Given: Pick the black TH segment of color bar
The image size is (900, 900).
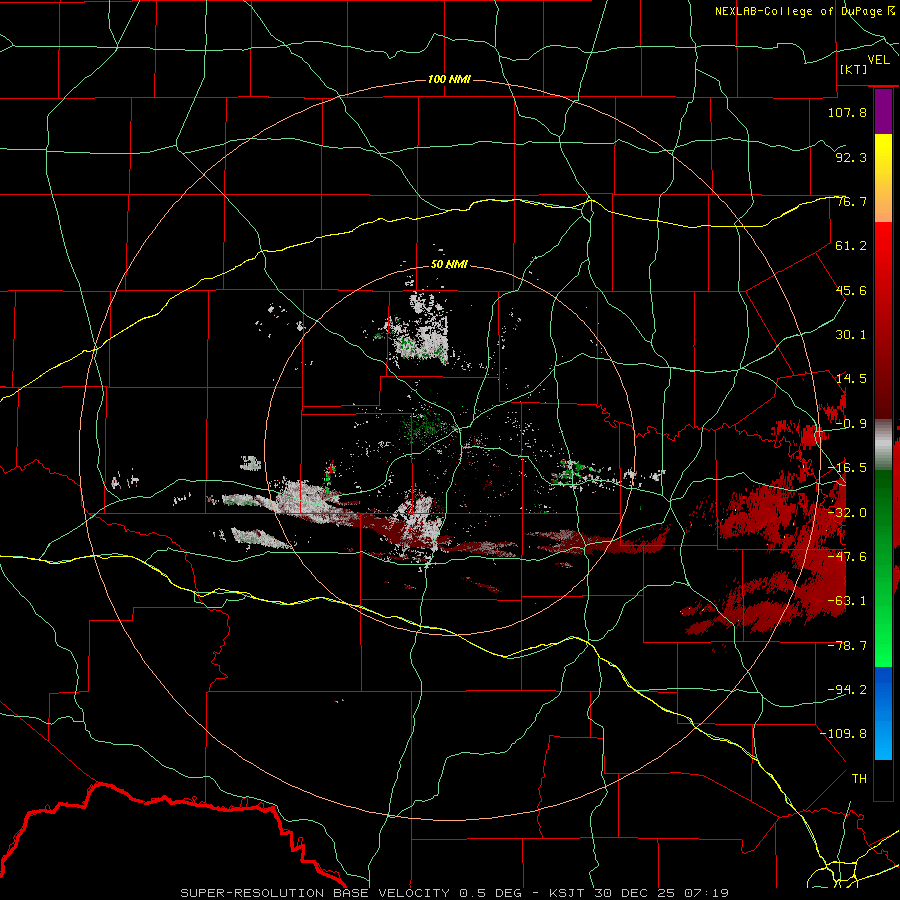Looking at the screenshot, I should (883, 779).
